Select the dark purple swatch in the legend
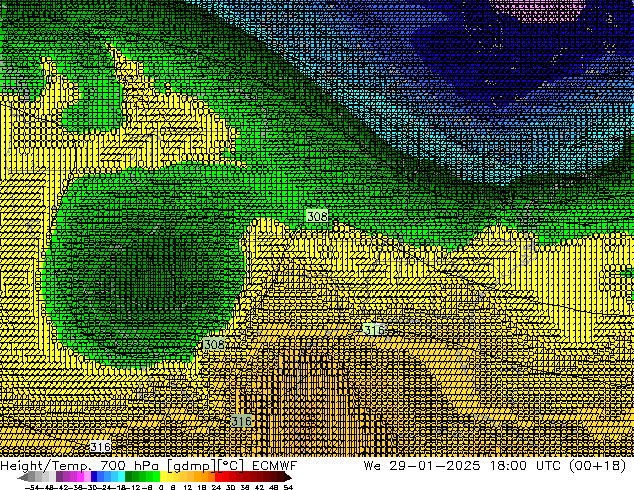This screenshot has width=634, height=490. 59,476
